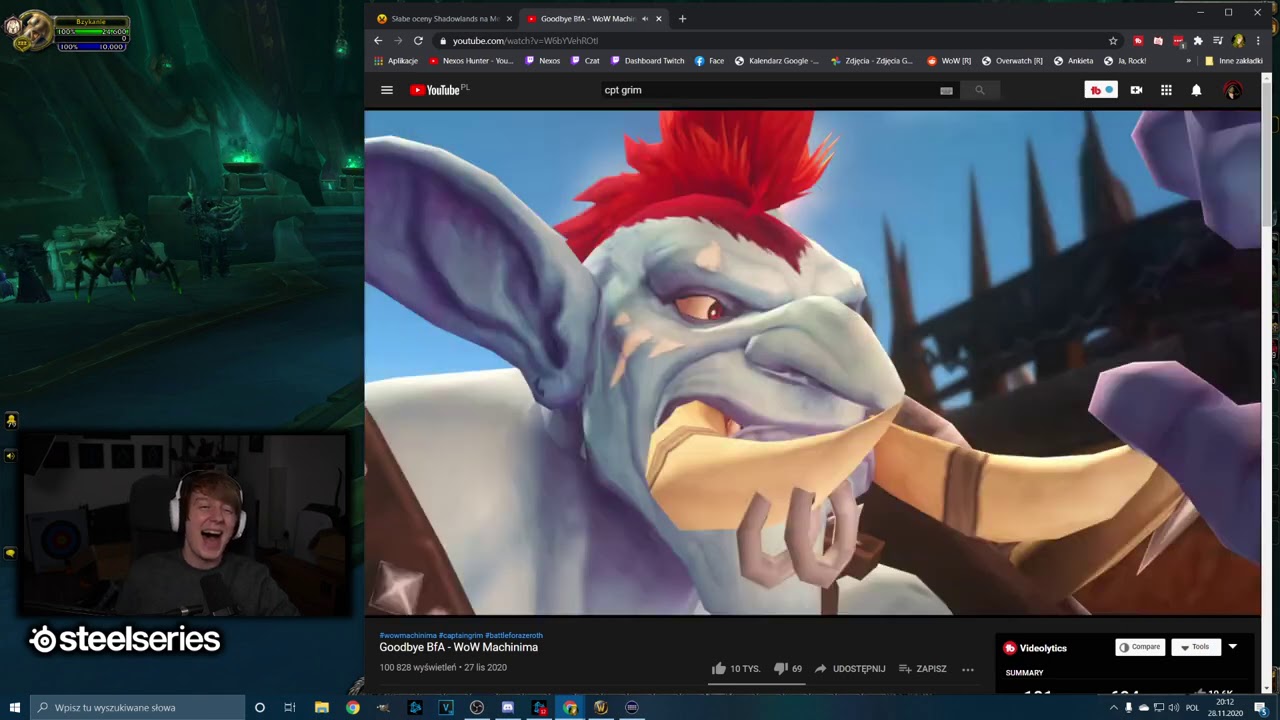Open File Explorer from the taskbar
The width and height of the screenshot is (1280, 720).
(x=321, y=707)
